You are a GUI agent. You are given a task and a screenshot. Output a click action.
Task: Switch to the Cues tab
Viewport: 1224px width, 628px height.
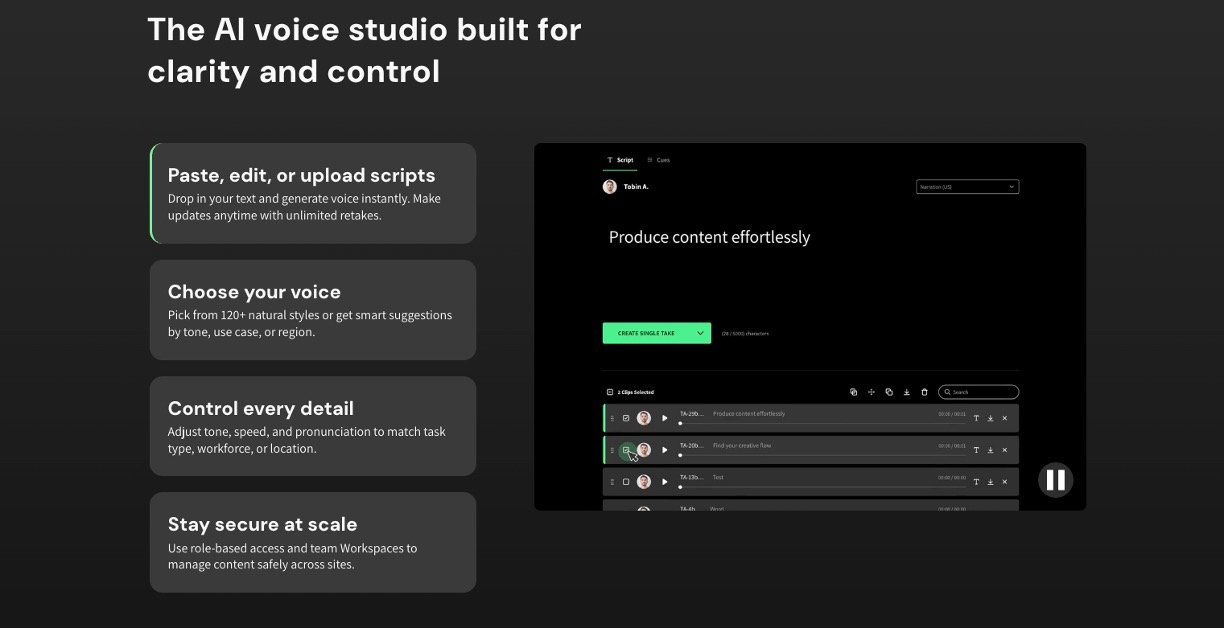pyautogui.click(x=659, y=160)
